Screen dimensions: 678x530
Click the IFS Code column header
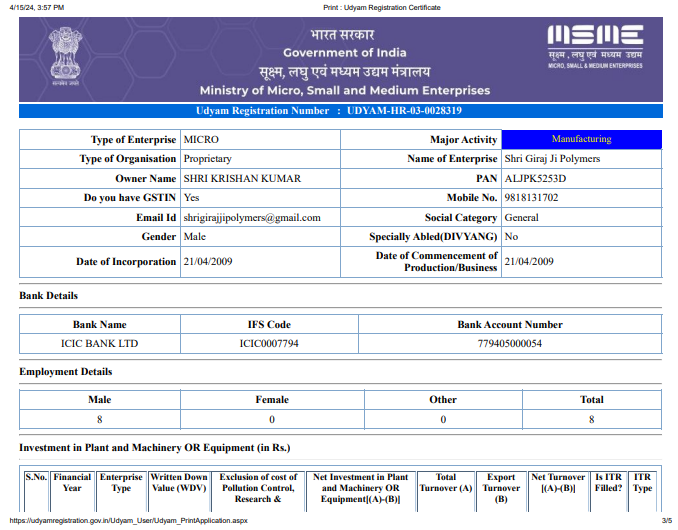pos(269,325)
